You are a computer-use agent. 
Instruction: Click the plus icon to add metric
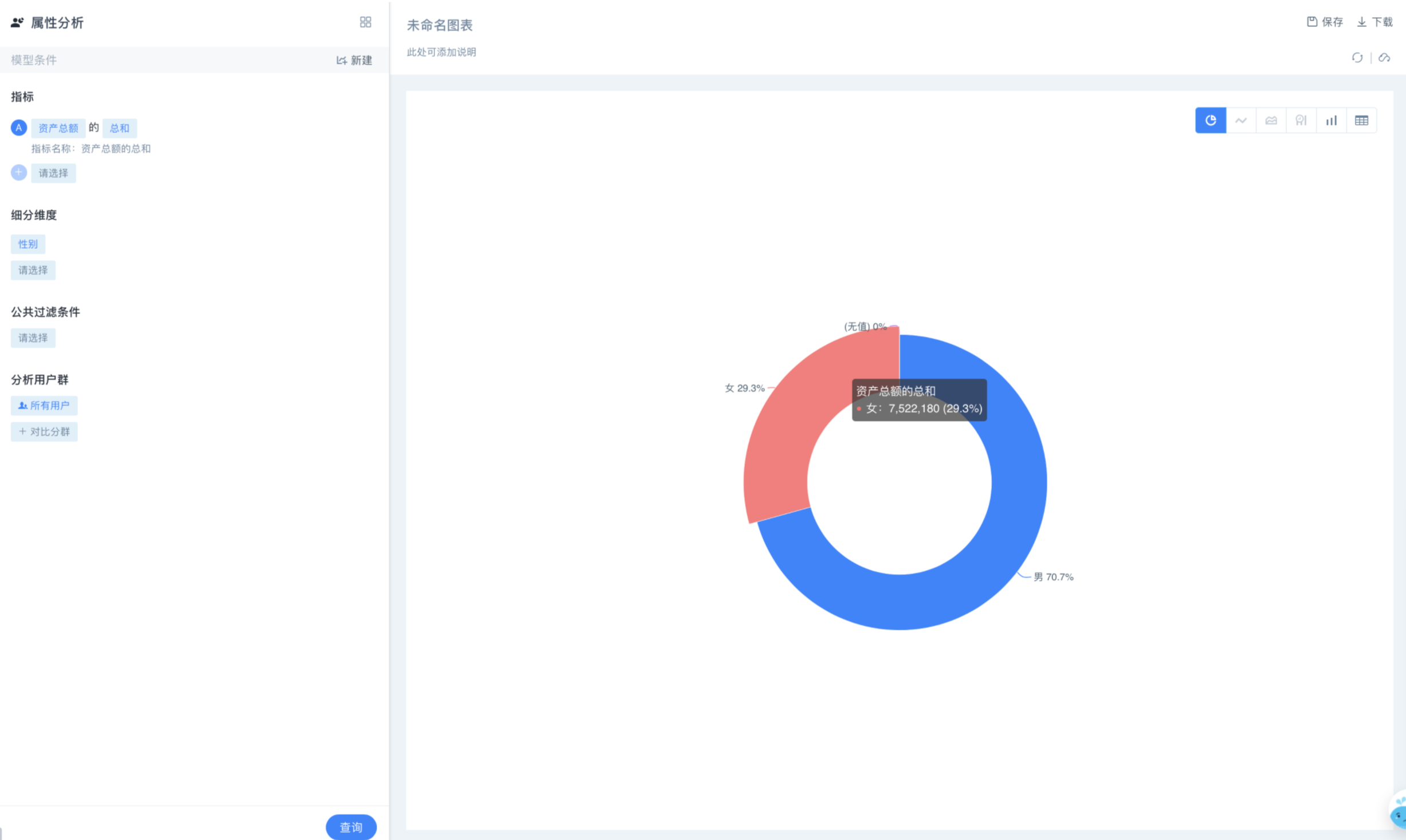click(19, 172)
